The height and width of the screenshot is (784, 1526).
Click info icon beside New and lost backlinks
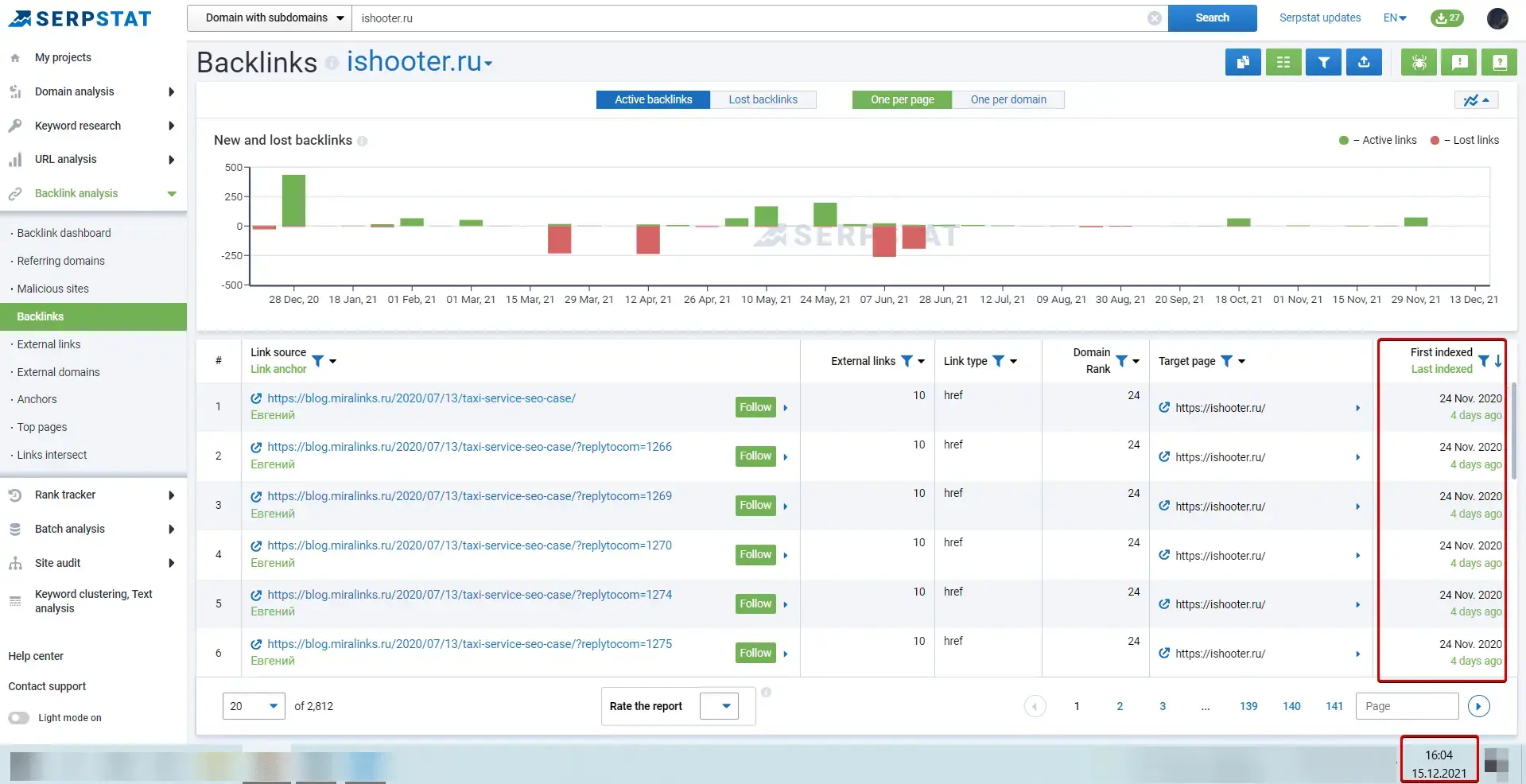click(363, 141)
